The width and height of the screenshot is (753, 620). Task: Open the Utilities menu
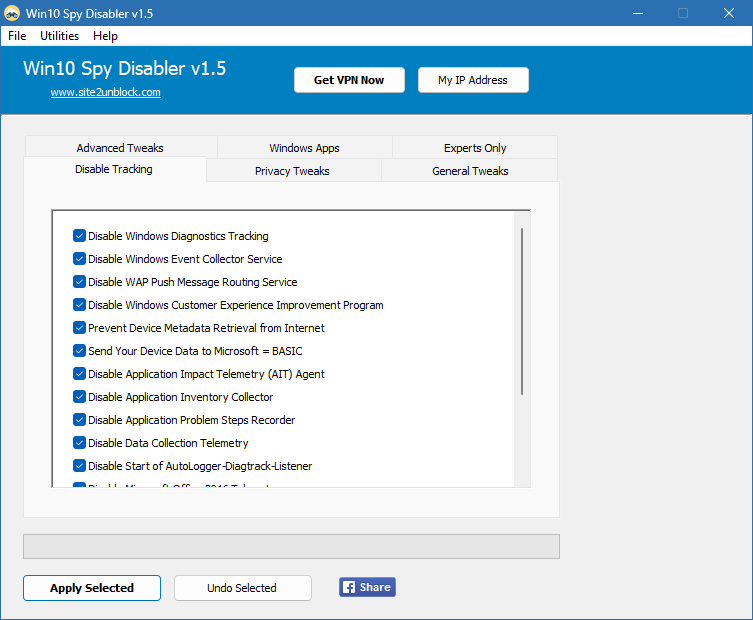coord(60,36)
